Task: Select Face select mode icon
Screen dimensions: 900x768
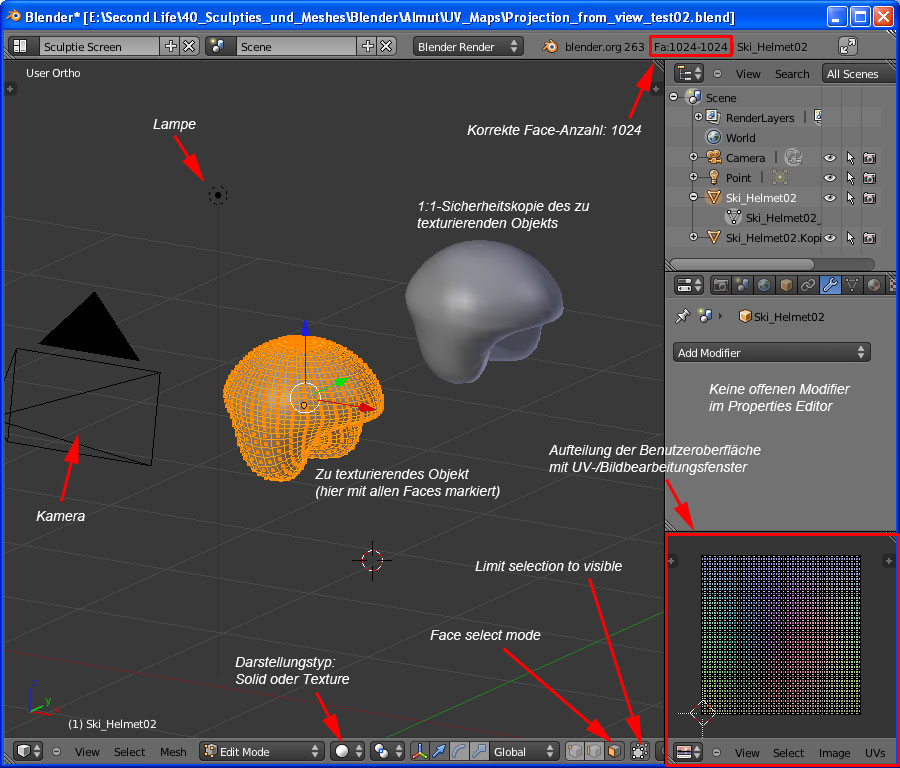Action: coord(613,751)
